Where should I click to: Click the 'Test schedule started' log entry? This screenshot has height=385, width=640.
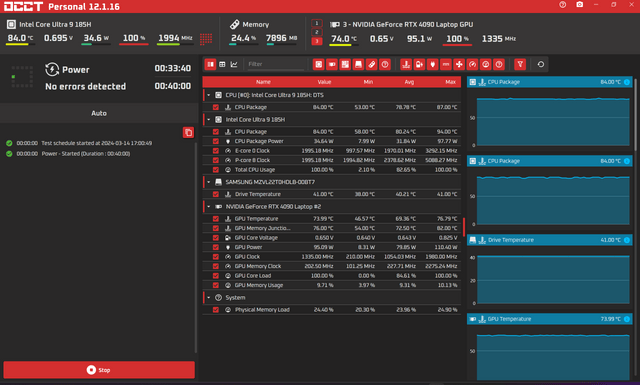click(97, 143)
